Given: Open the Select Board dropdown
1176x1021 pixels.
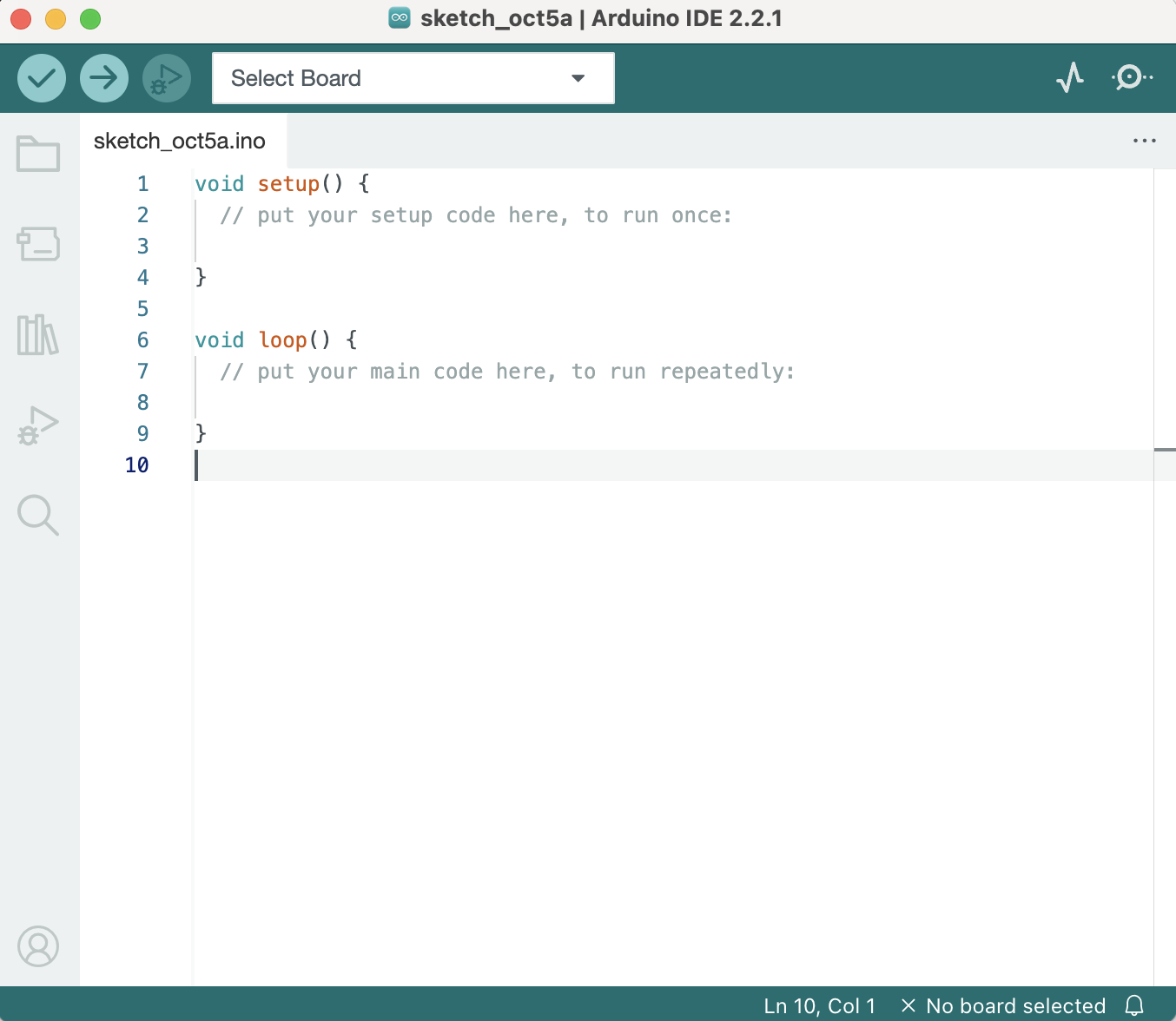Looking at the screenshot, I should pos(413,78).
